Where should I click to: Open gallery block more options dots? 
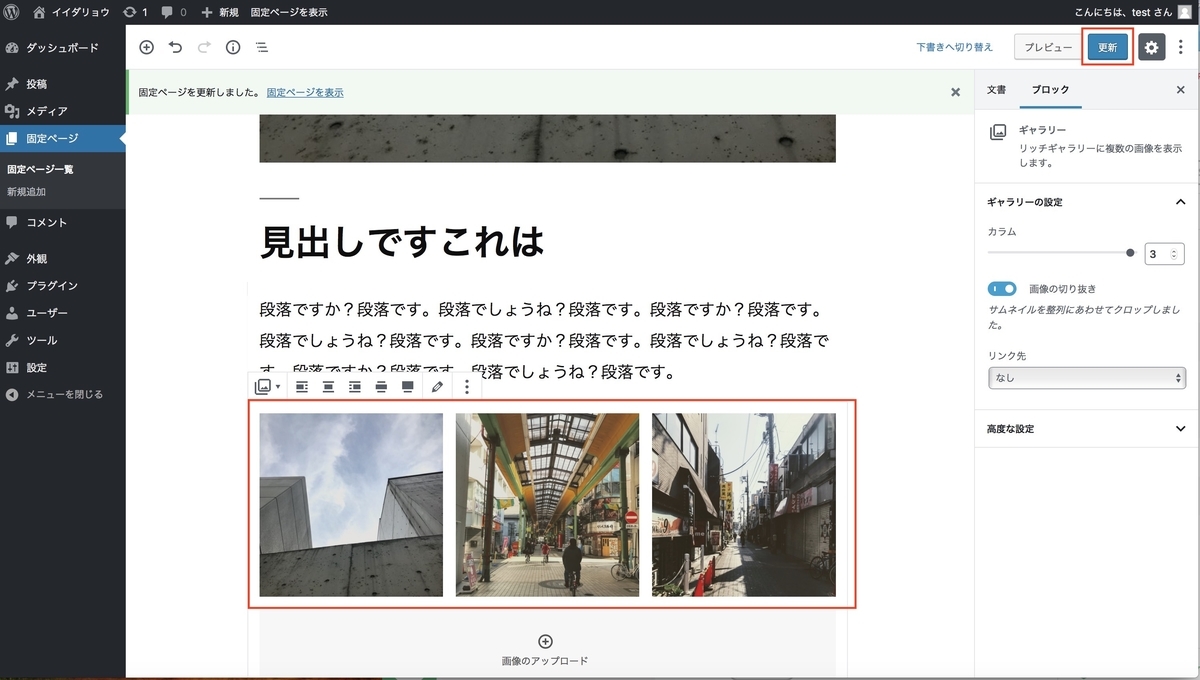467,386
